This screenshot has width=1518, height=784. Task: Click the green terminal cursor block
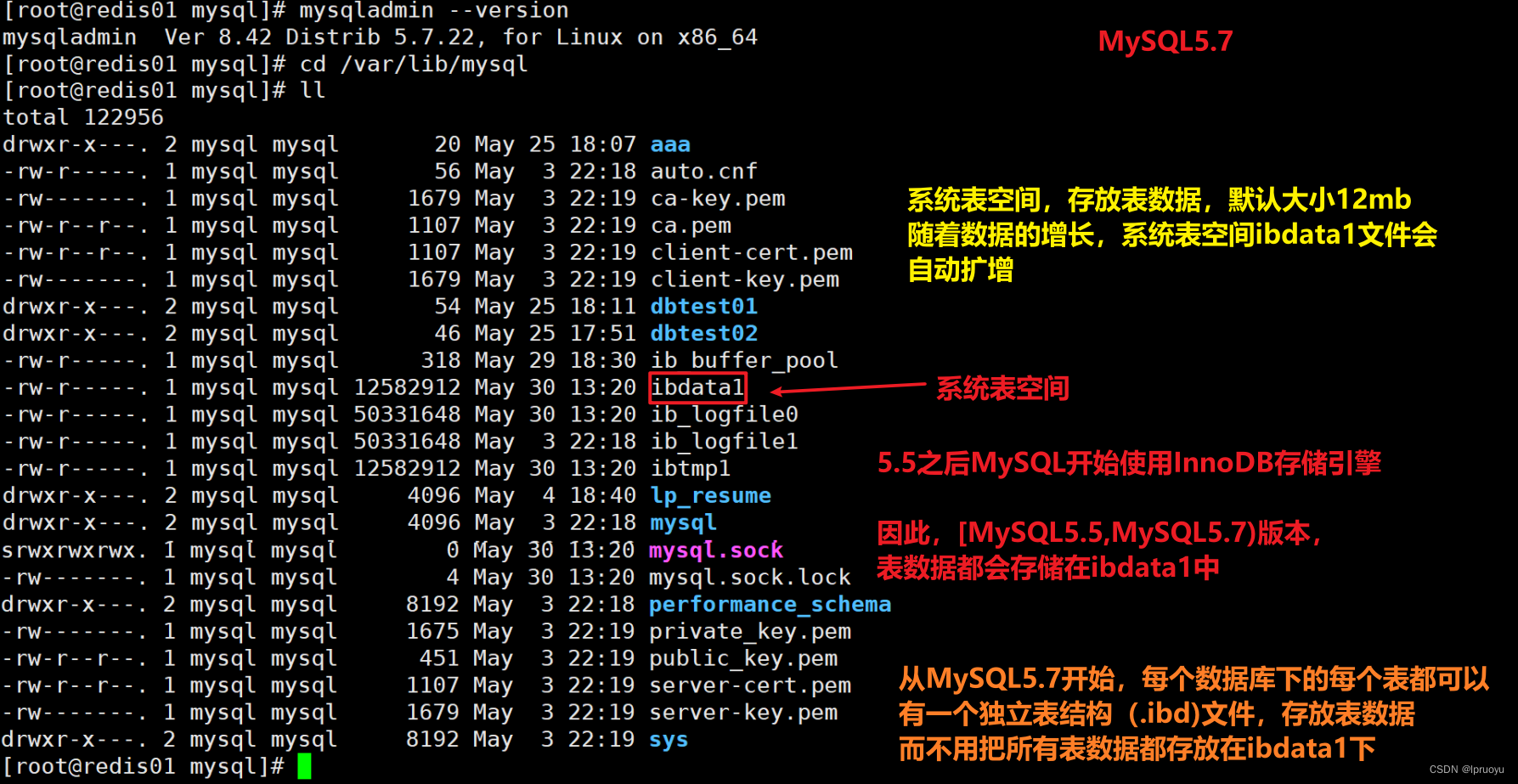point(305,766)
